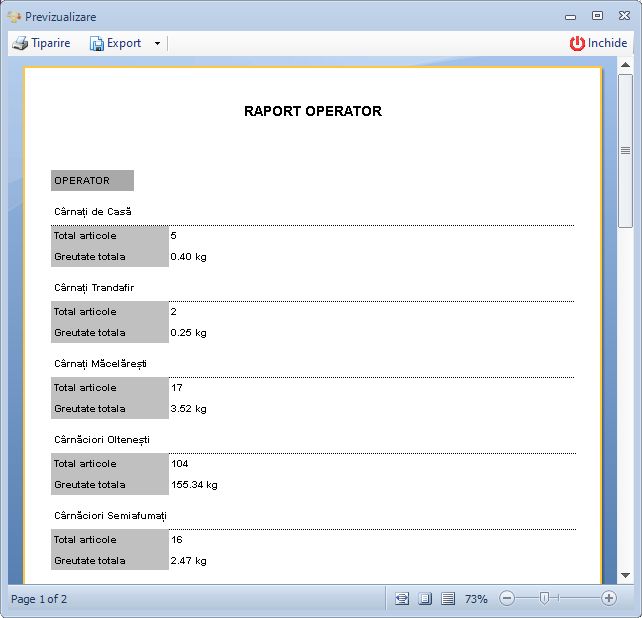Select the continuous page view icon
This screenshot has width=642, height=618.
[448, 599]
